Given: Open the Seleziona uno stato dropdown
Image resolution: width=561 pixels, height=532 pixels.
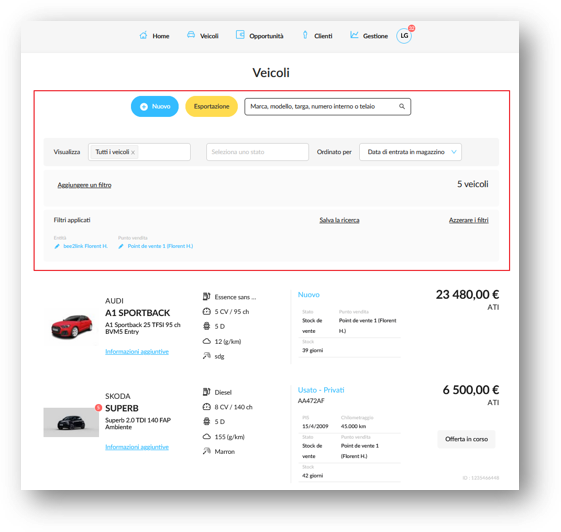Looking at the screenshot, I should (x=257, y=152).
